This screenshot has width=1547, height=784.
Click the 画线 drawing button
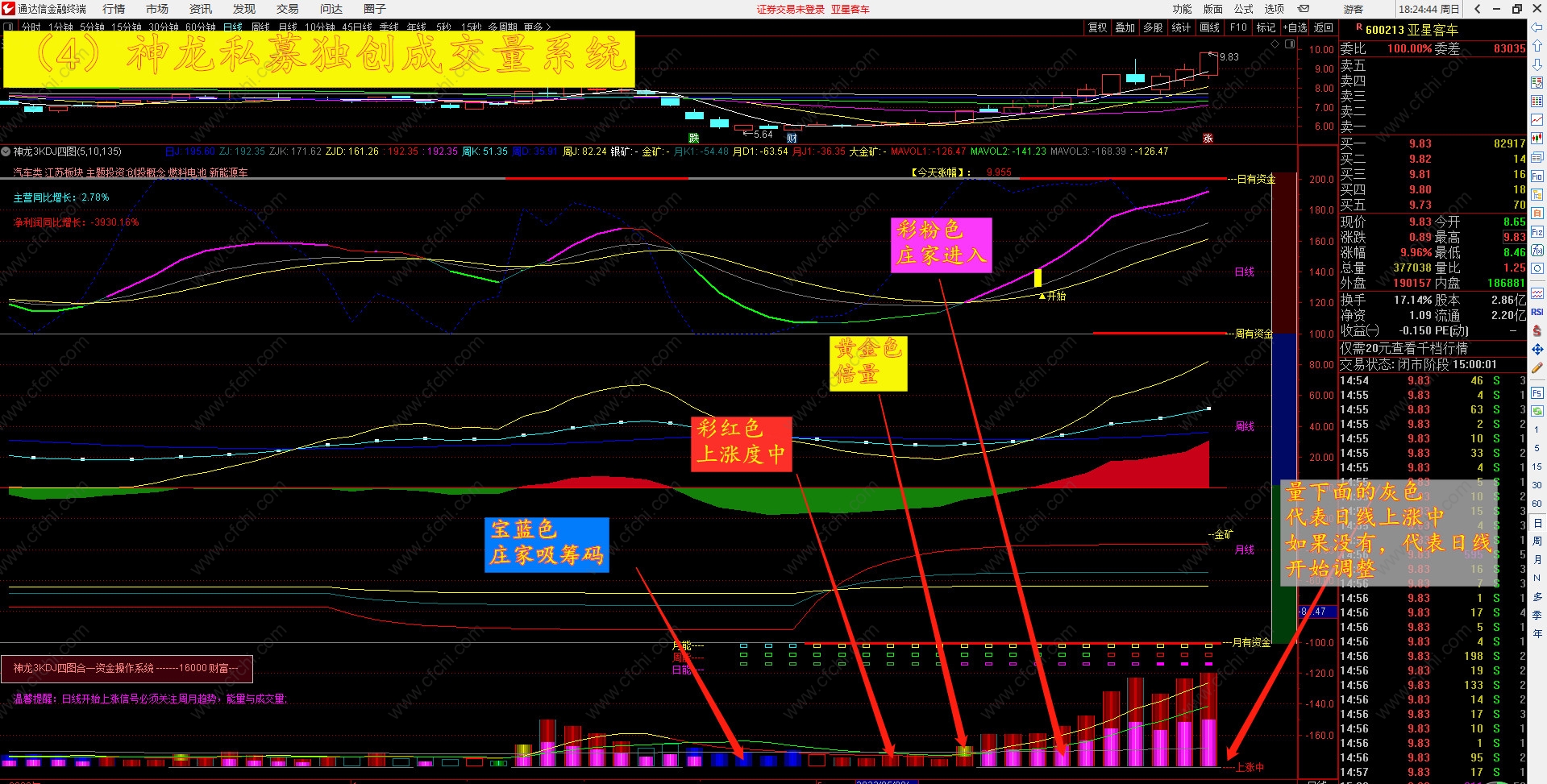pos(1209,27)
